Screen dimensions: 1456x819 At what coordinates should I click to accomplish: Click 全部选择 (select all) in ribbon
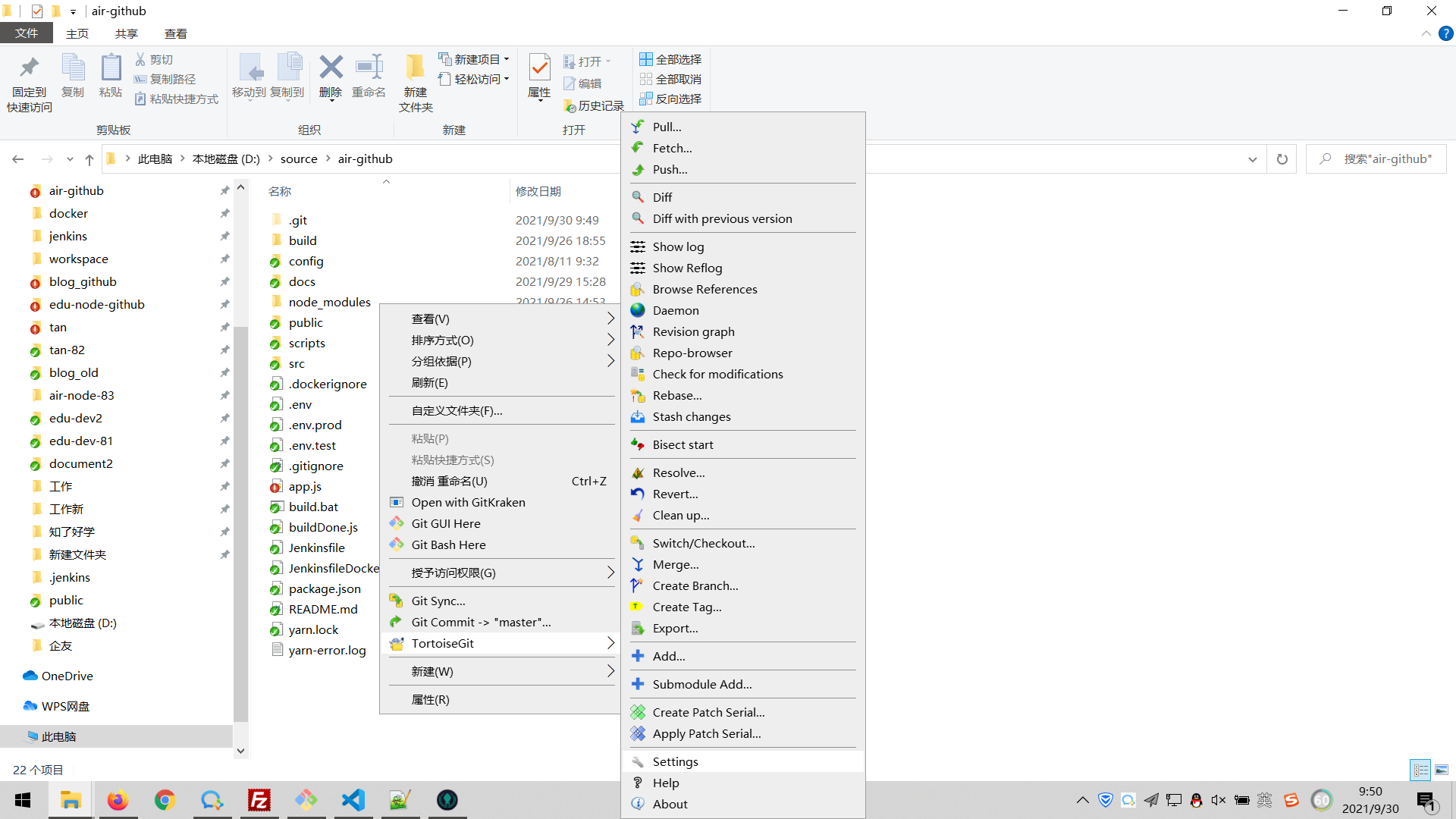(671, 59)
